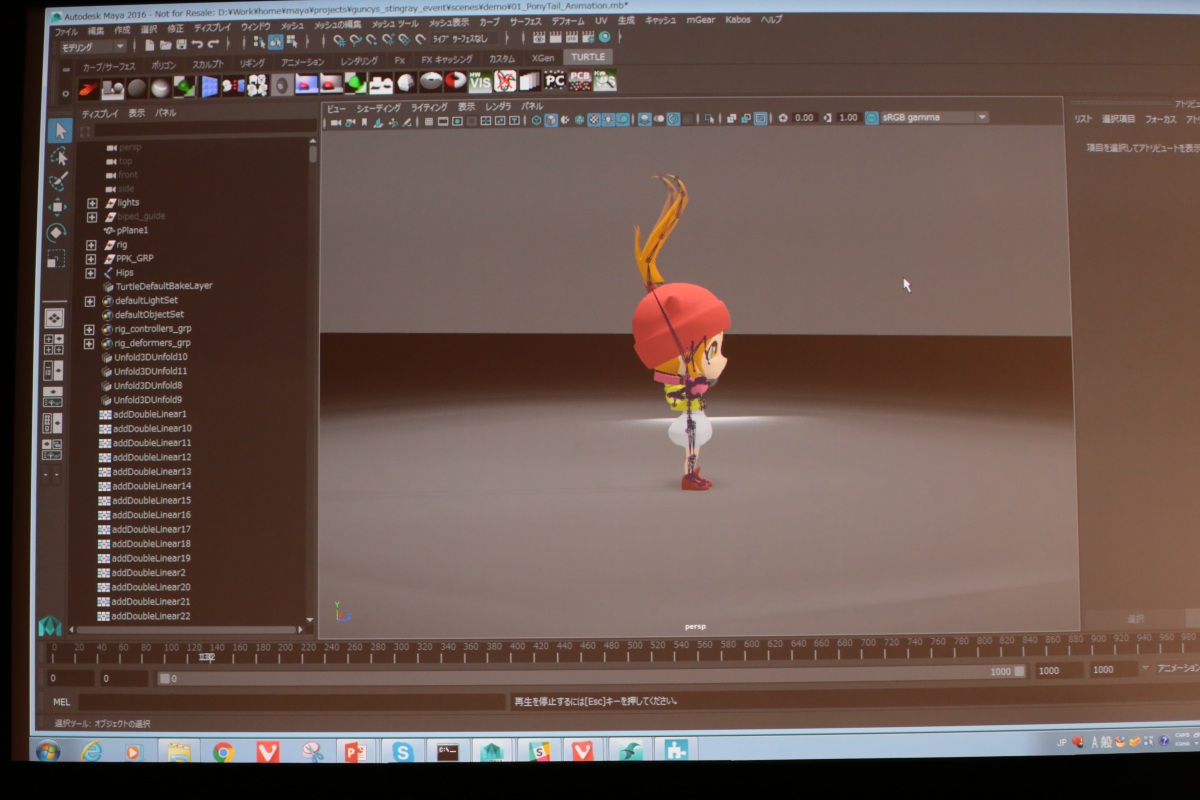Expand the rig node in outliner

[91, 245]
